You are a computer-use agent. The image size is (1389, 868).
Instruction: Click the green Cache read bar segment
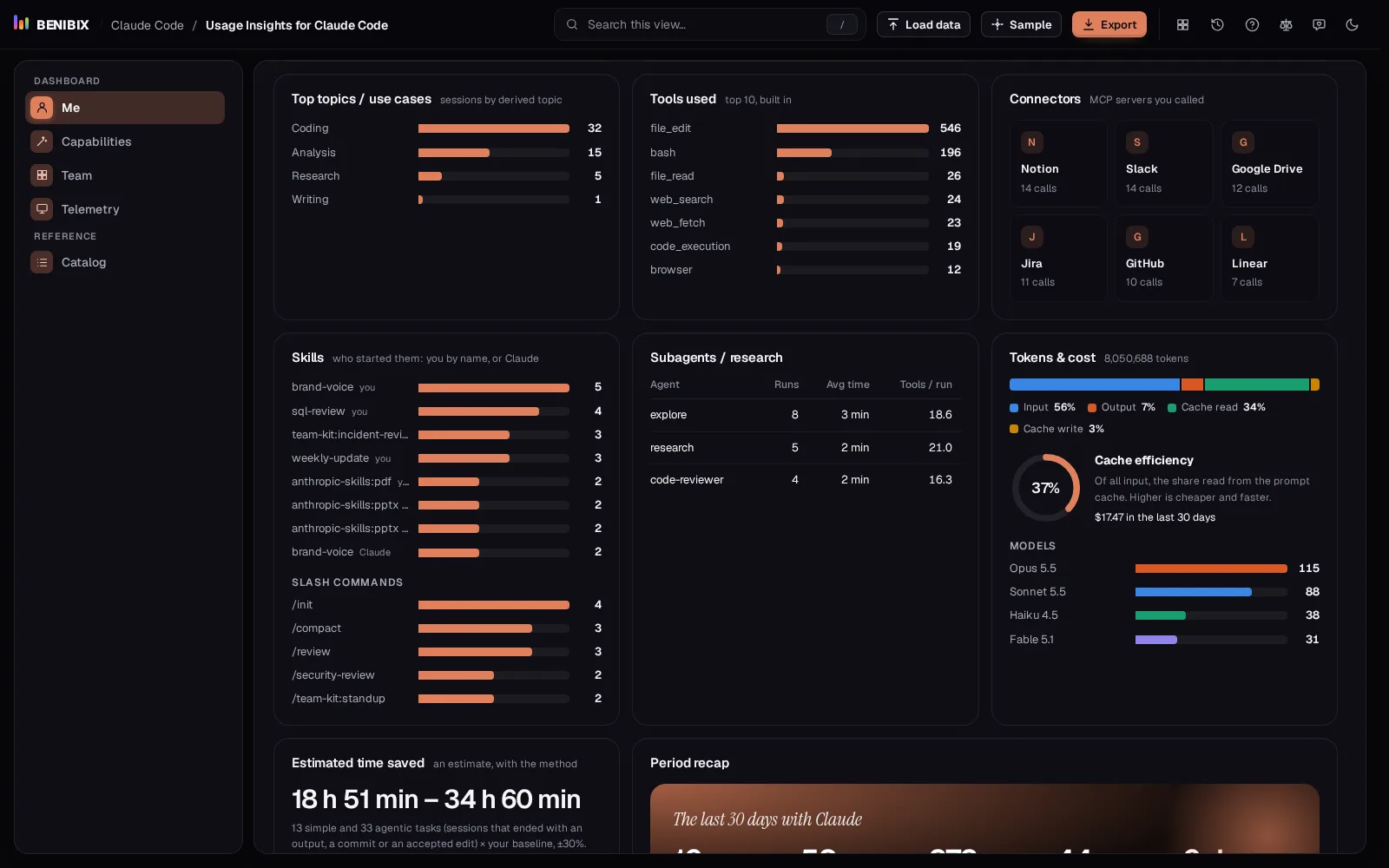coord(1257,385)
